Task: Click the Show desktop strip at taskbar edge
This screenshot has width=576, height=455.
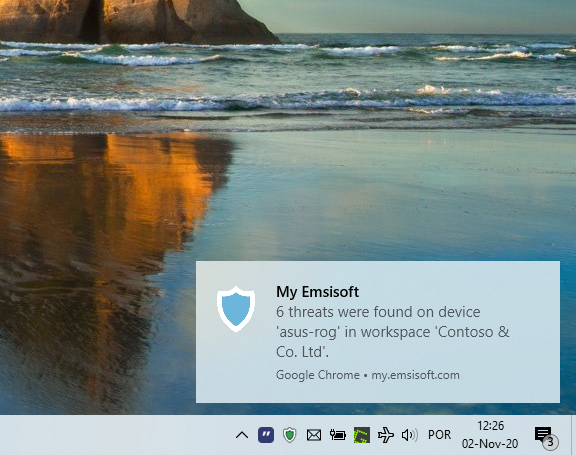Action: click(573, 435)
